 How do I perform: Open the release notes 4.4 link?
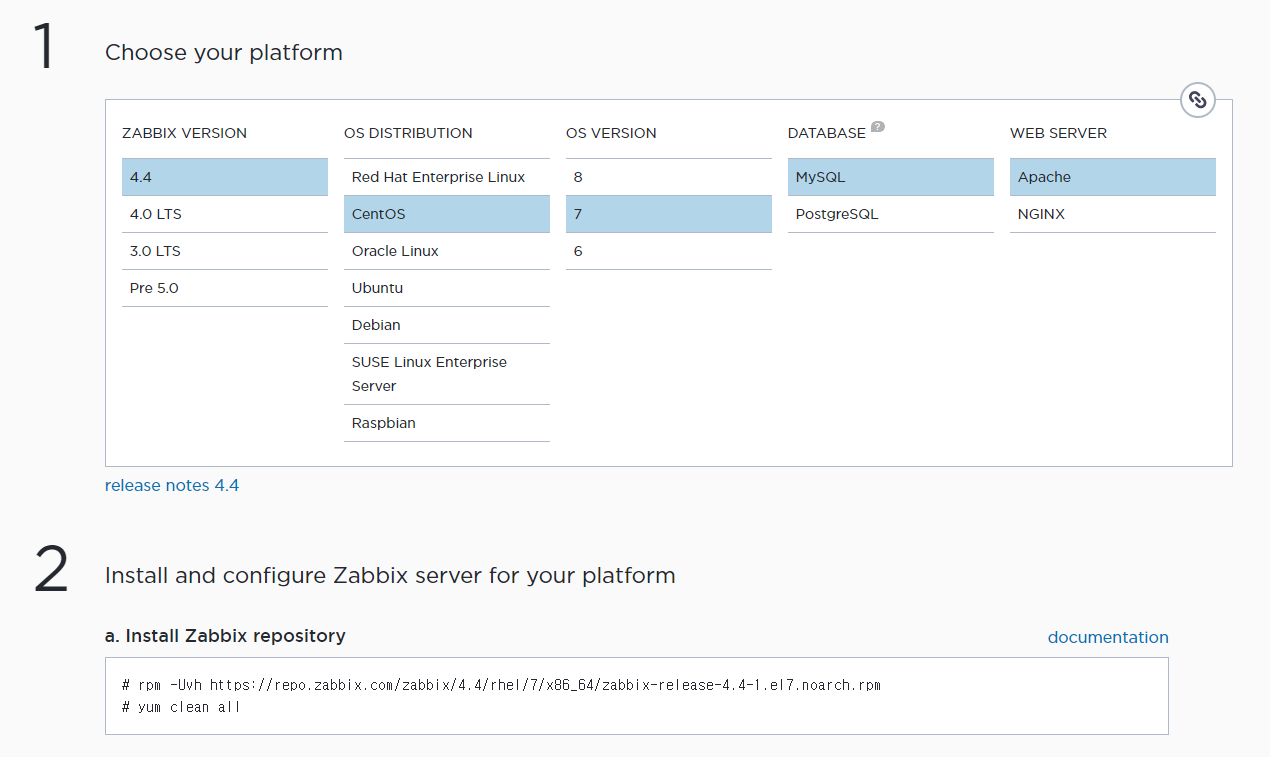click(172, 485)
